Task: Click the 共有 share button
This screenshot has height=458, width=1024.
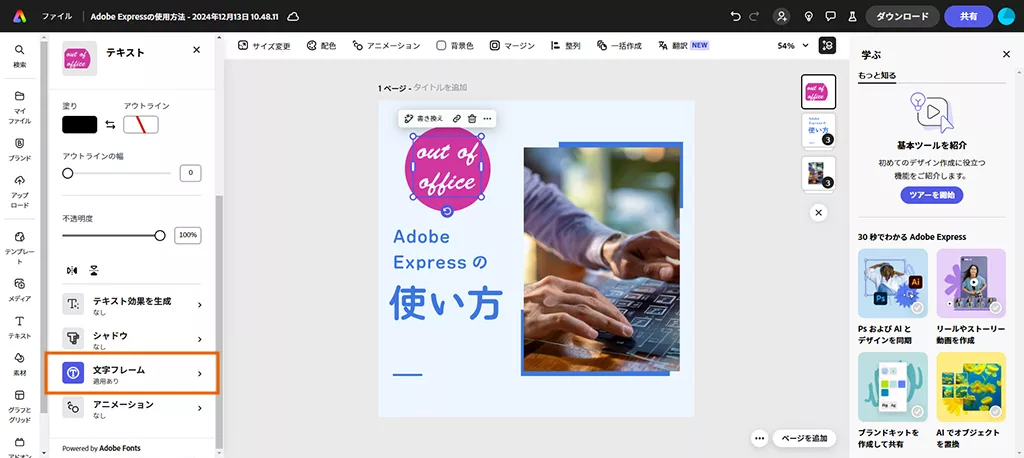Action: pos(968,16)
